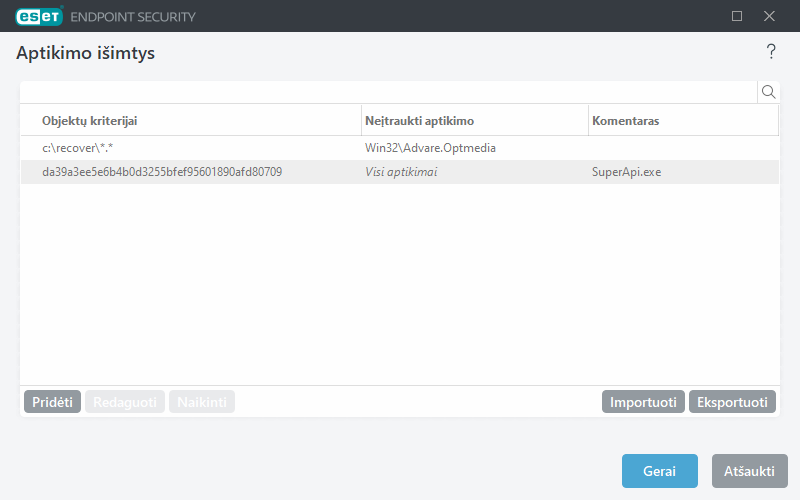The width and height of the screenshot is (800, 500).
Task: Click the Naikinti button
Action: [x=202, y=402]
